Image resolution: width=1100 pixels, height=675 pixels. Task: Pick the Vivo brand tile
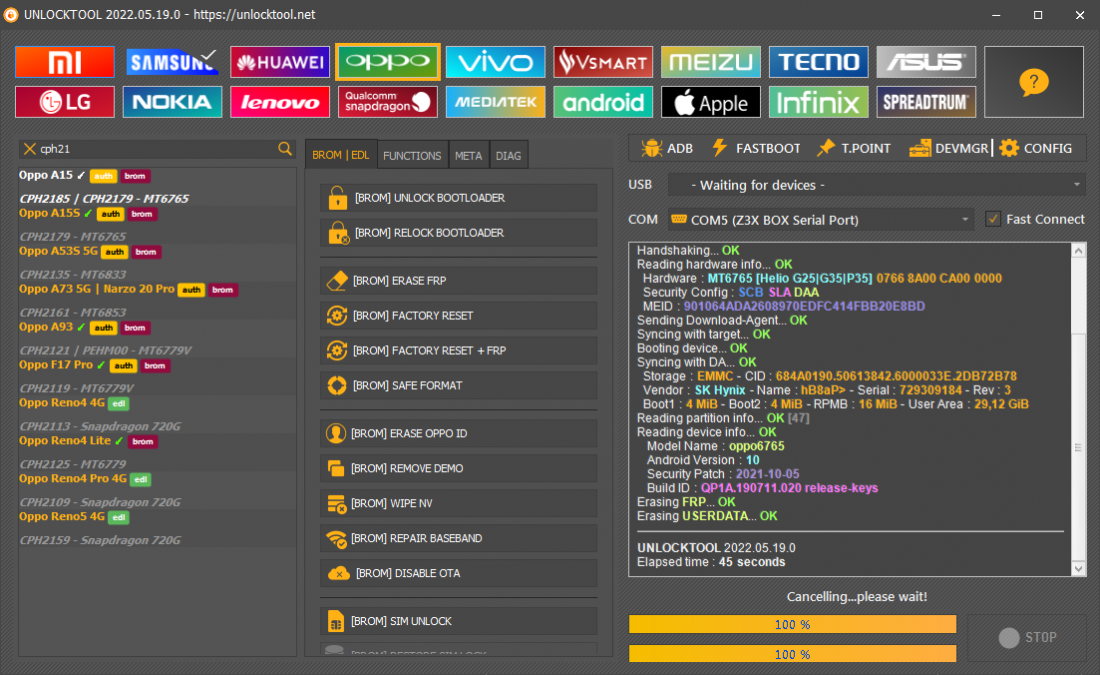click(x=495, y=62)
